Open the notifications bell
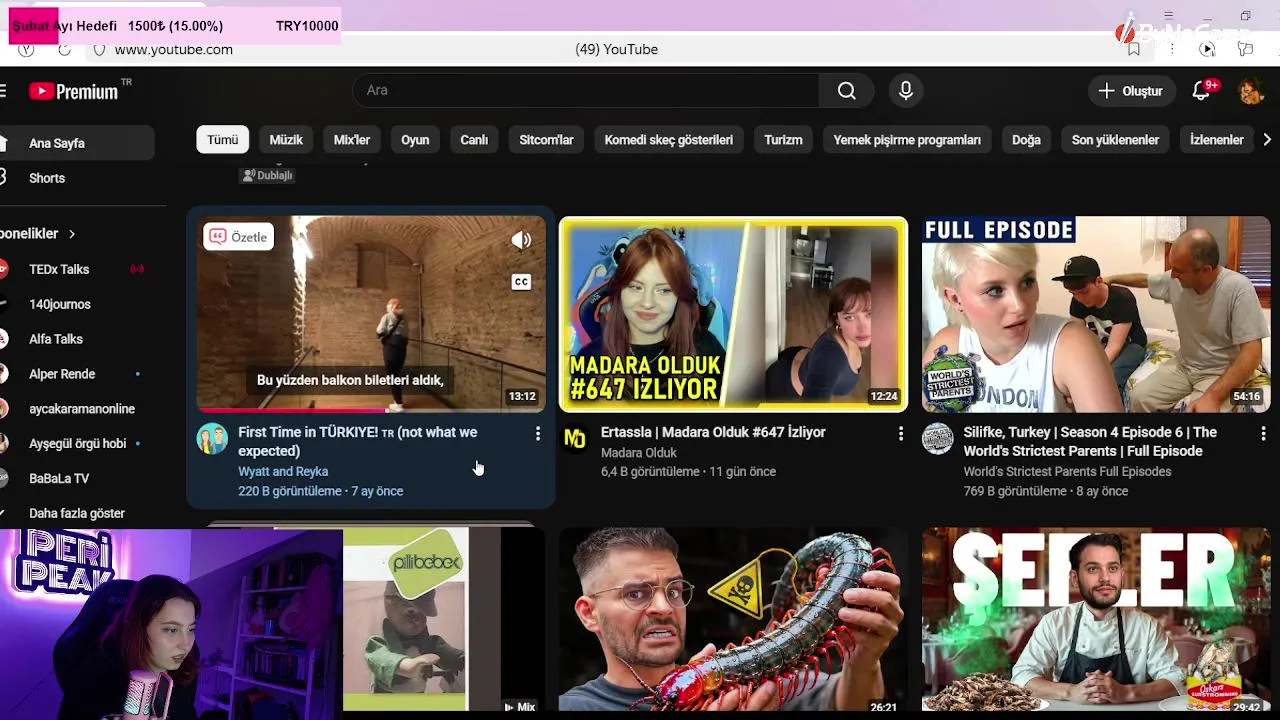The width and height of the screenshot is (1280, 720). click(1202, 91)
